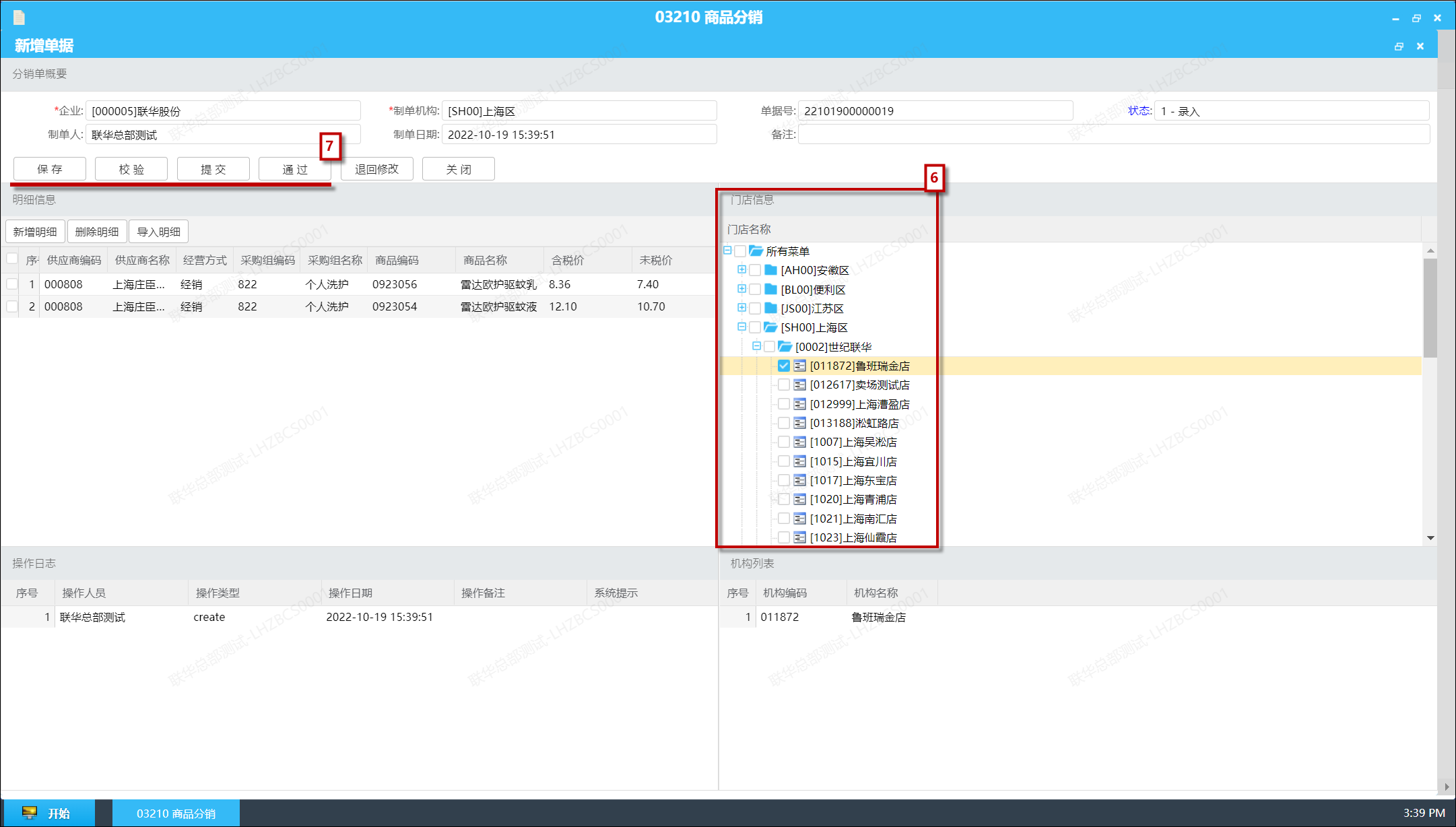Check the [012617]卖场测试店 checkbox

point(784,385)
